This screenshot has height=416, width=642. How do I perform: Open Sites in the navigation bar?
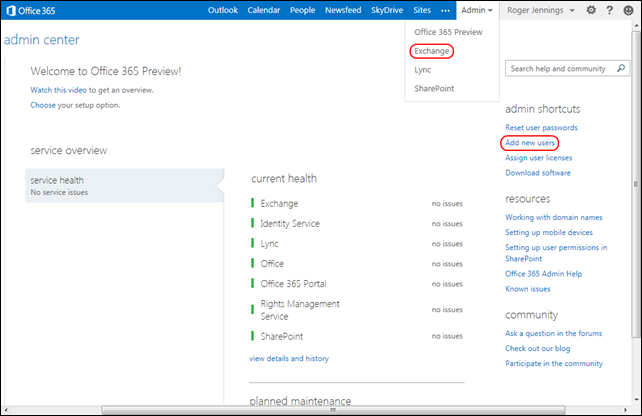point(422,10)
